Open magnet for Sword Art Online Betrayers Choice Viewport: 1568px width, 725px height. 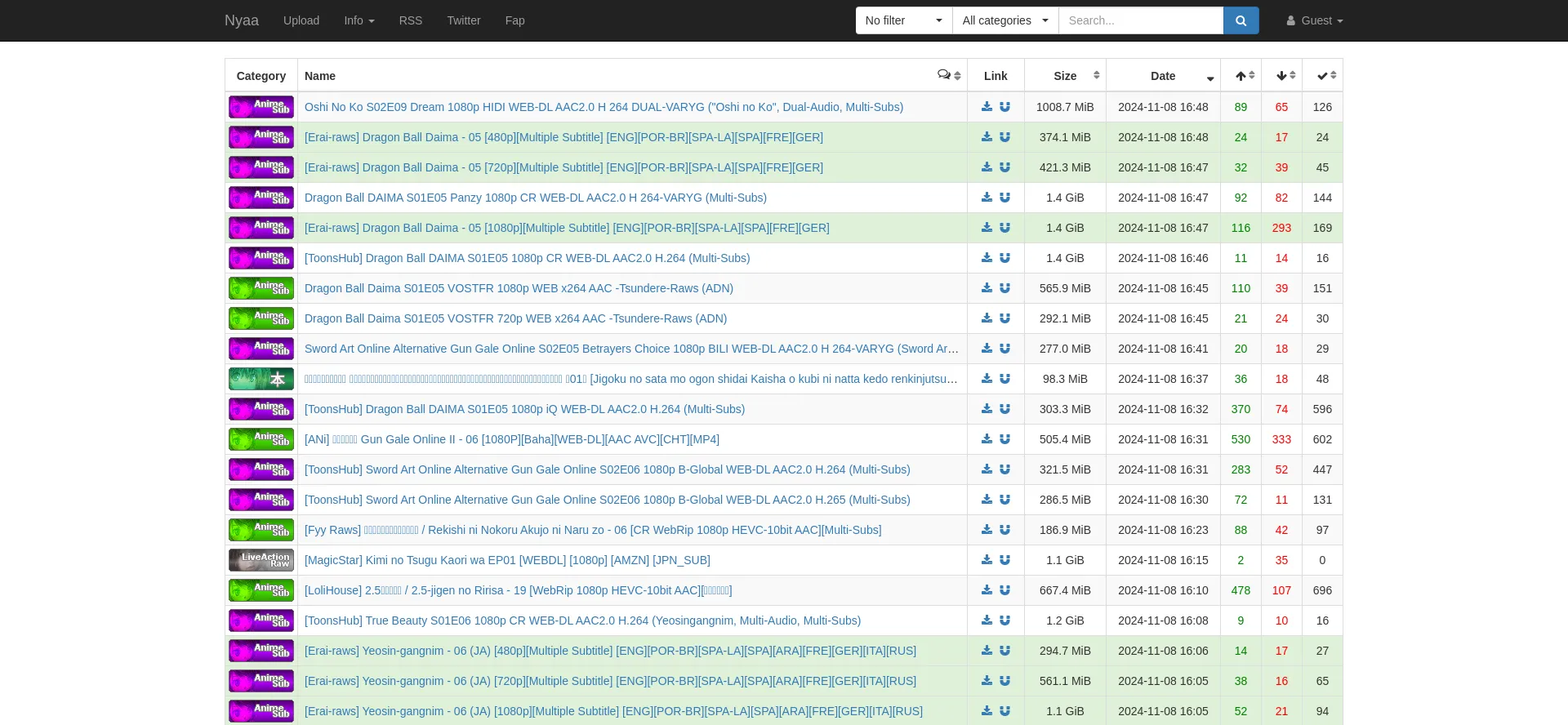coord(1004,349)
